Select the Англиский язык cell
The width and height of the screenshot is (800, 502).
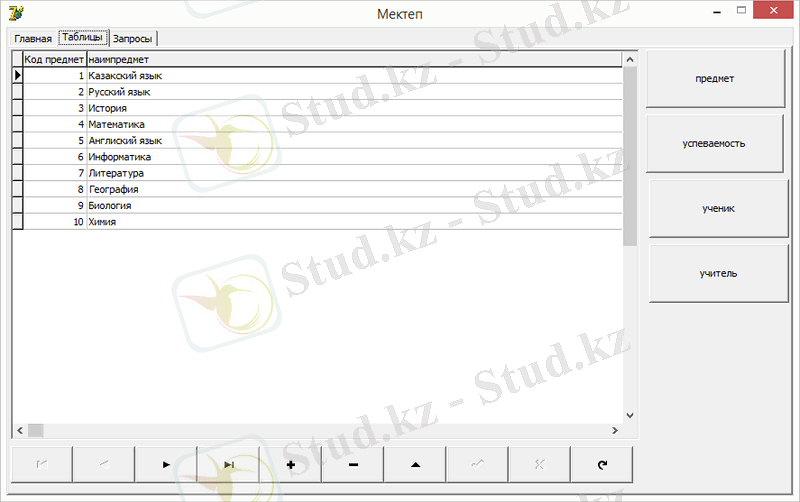pyautogui.click(x=355, y=141)
